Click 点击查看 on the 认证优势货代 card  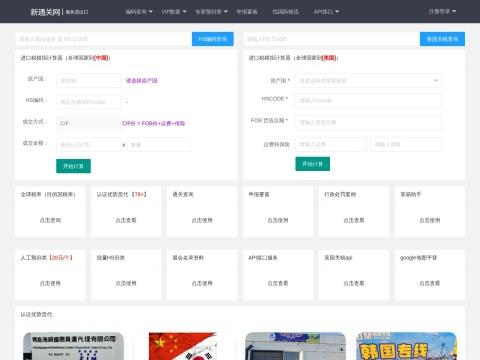[126, 220]
